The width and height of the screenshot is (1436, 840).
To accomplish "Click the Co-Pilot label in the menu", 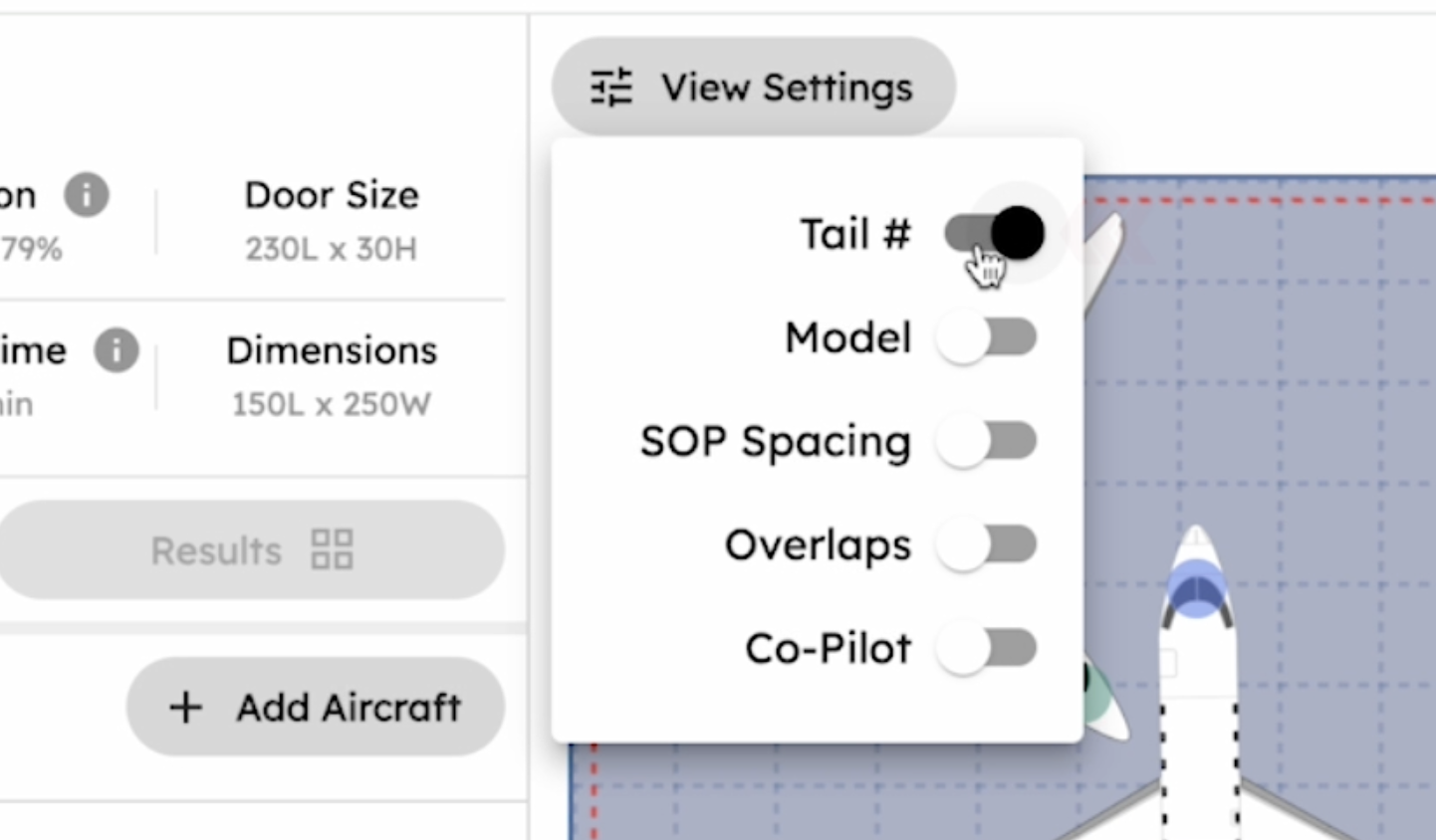I will coord(828,649).
